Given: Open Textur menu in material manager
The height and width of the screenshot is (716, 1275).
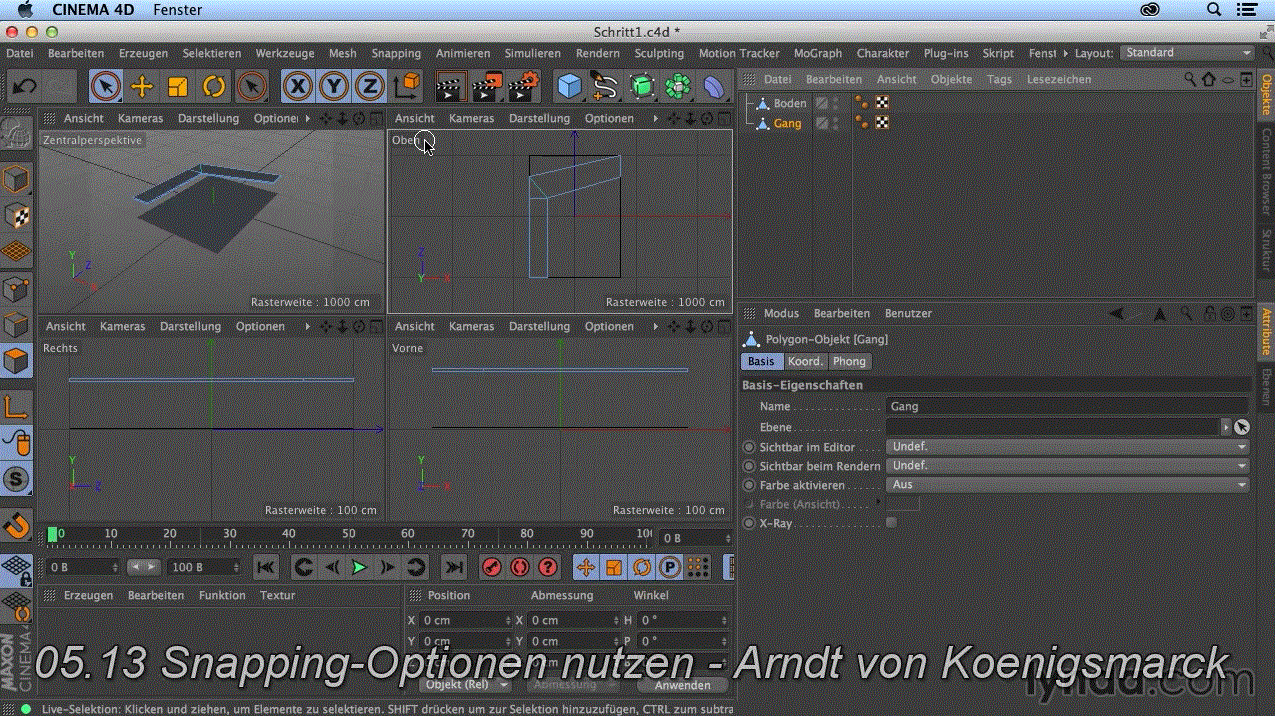Looking at the screenshot, I should [277, 595].
